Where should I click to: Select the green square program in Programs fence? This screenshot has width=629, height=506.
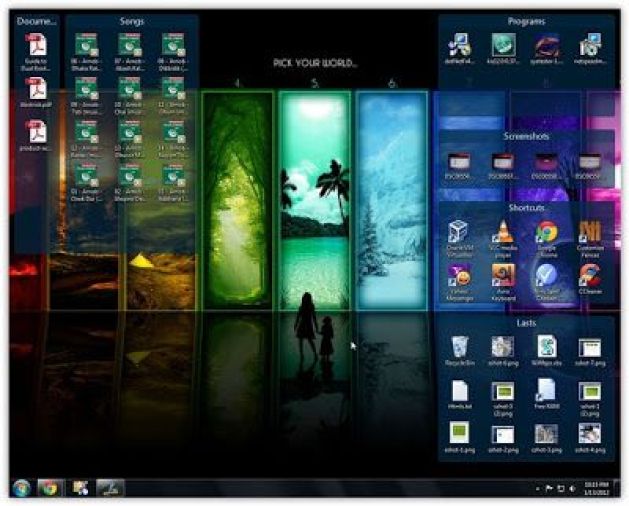point(503,49)
